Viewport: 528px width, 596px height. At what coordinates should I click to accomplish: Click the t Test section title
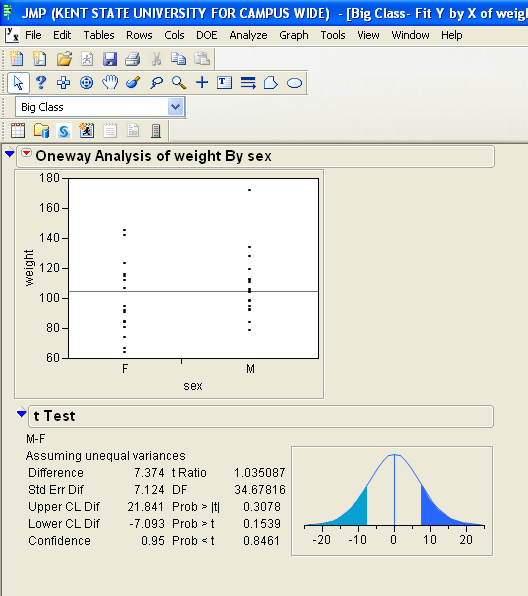(x=54, y=416)
